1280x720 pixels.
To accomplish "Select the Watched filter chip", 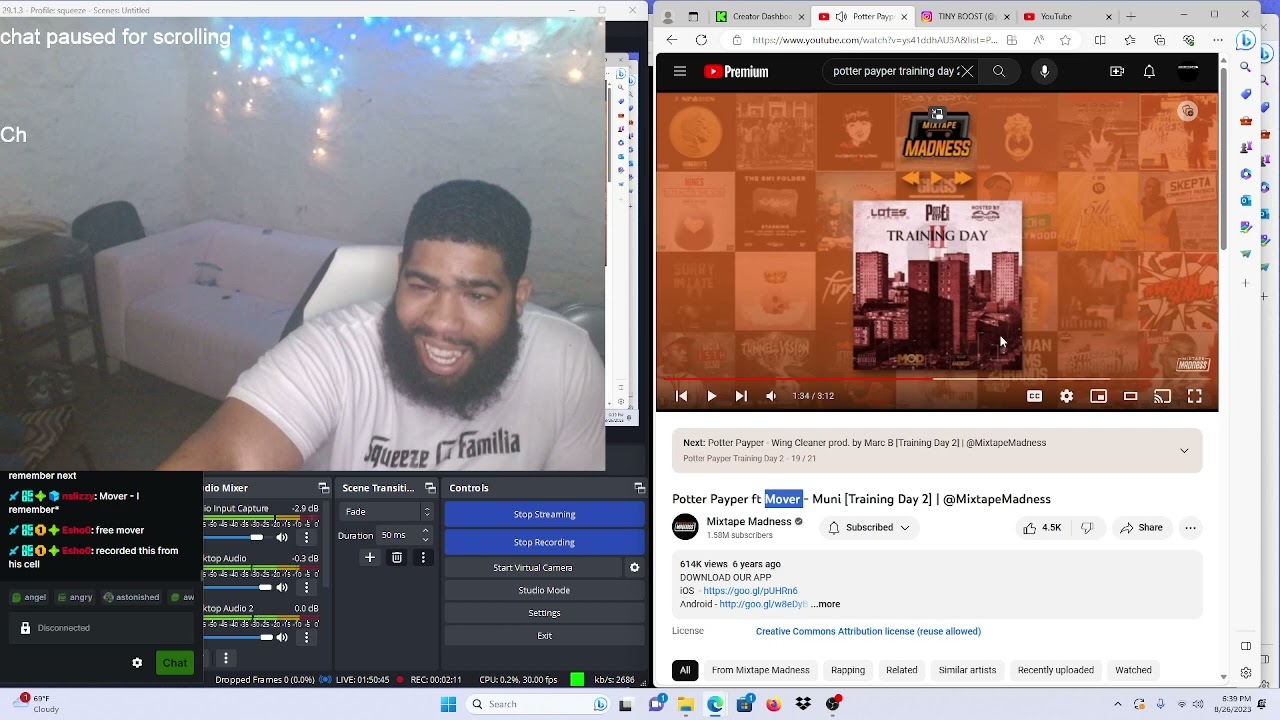I will click(x=1133, y=670).
